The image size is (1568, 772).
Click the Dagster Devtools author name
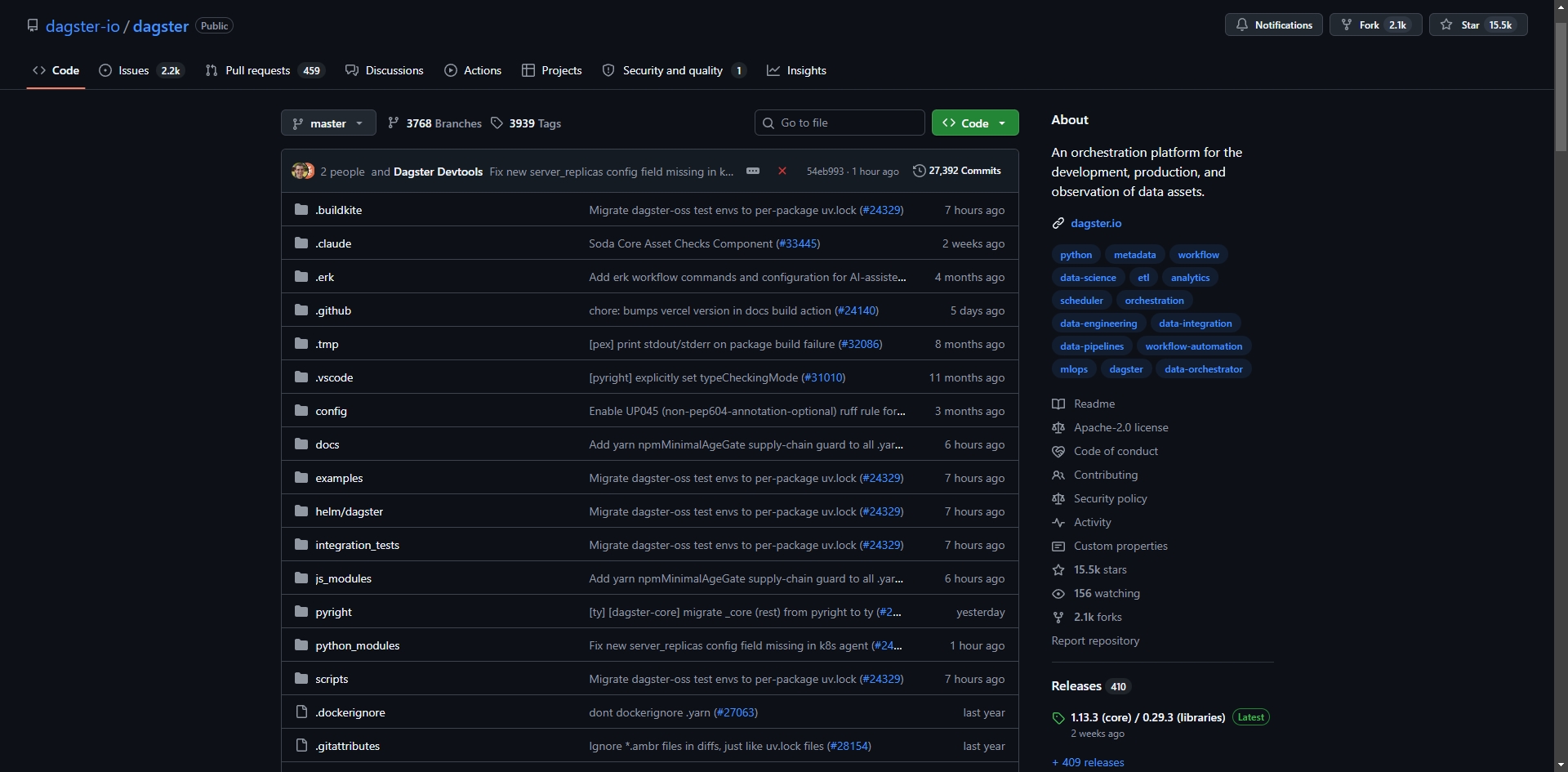tap(438, 172)
